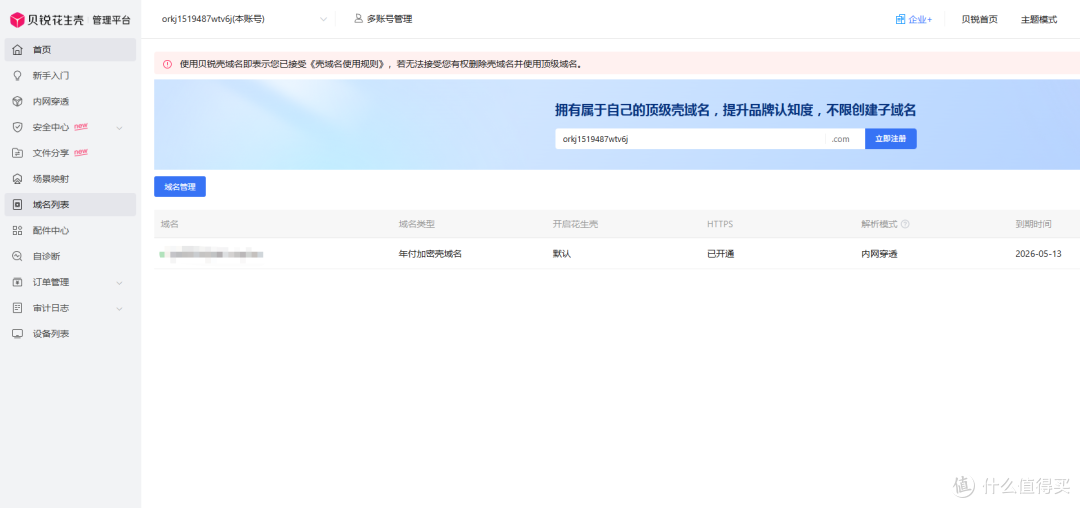Click the red warning icon in notice bar
1080x508 pixels.
coord(167,65)
